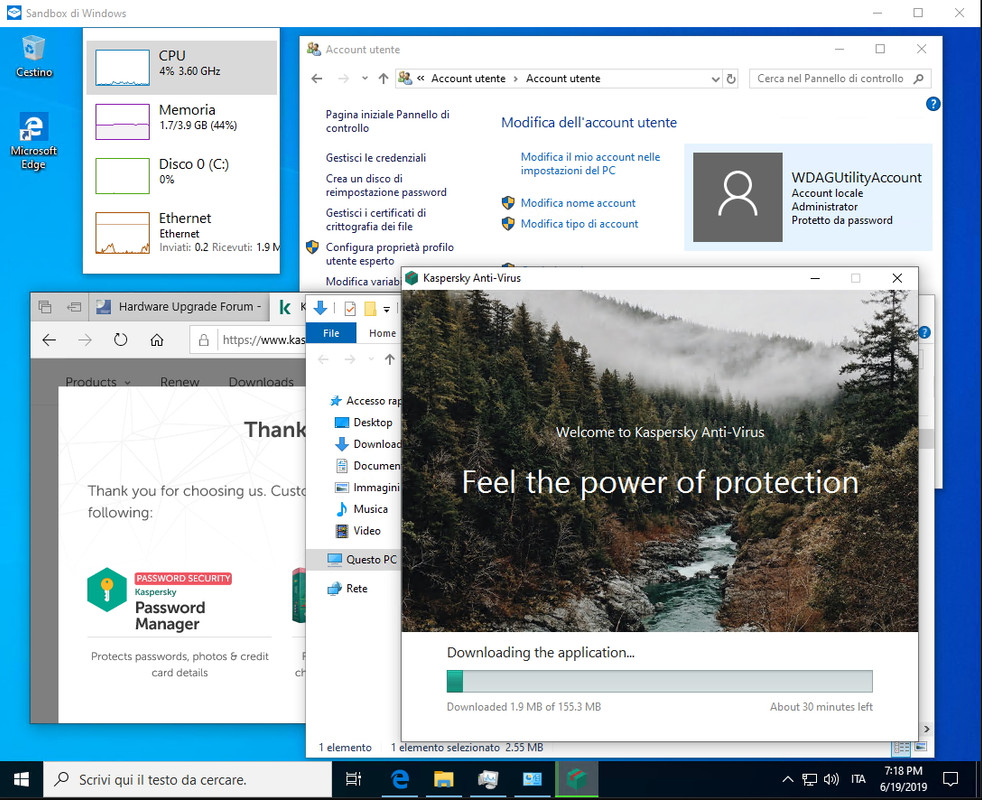This screenshot has width=982, height=800.
Task: Open the volume control in system tray
Action: 831,779
